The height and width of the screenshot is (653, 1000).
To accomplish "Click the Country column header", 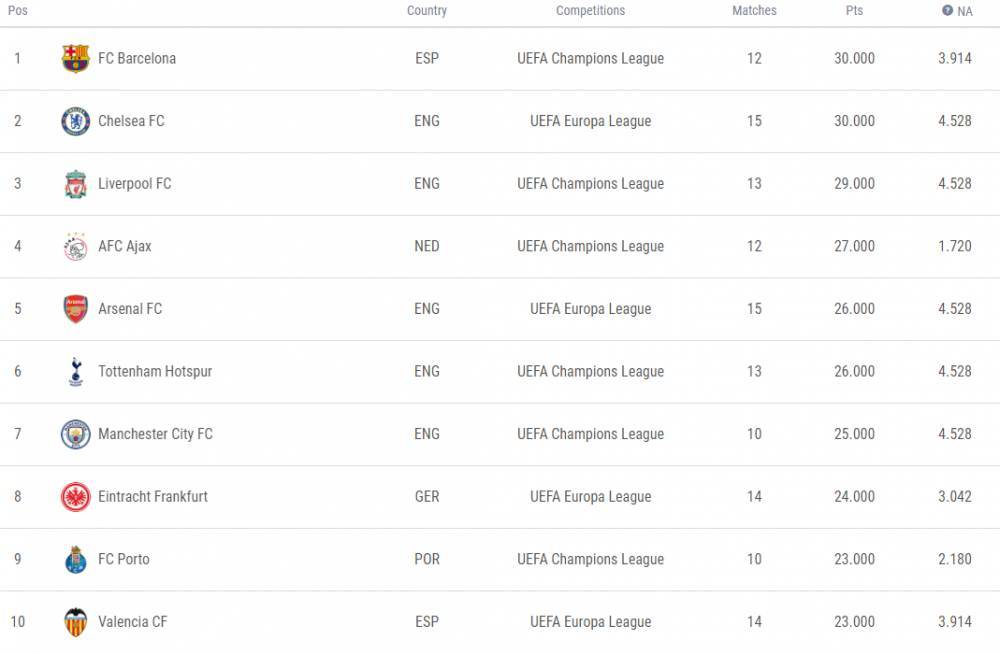I will 427,10.
